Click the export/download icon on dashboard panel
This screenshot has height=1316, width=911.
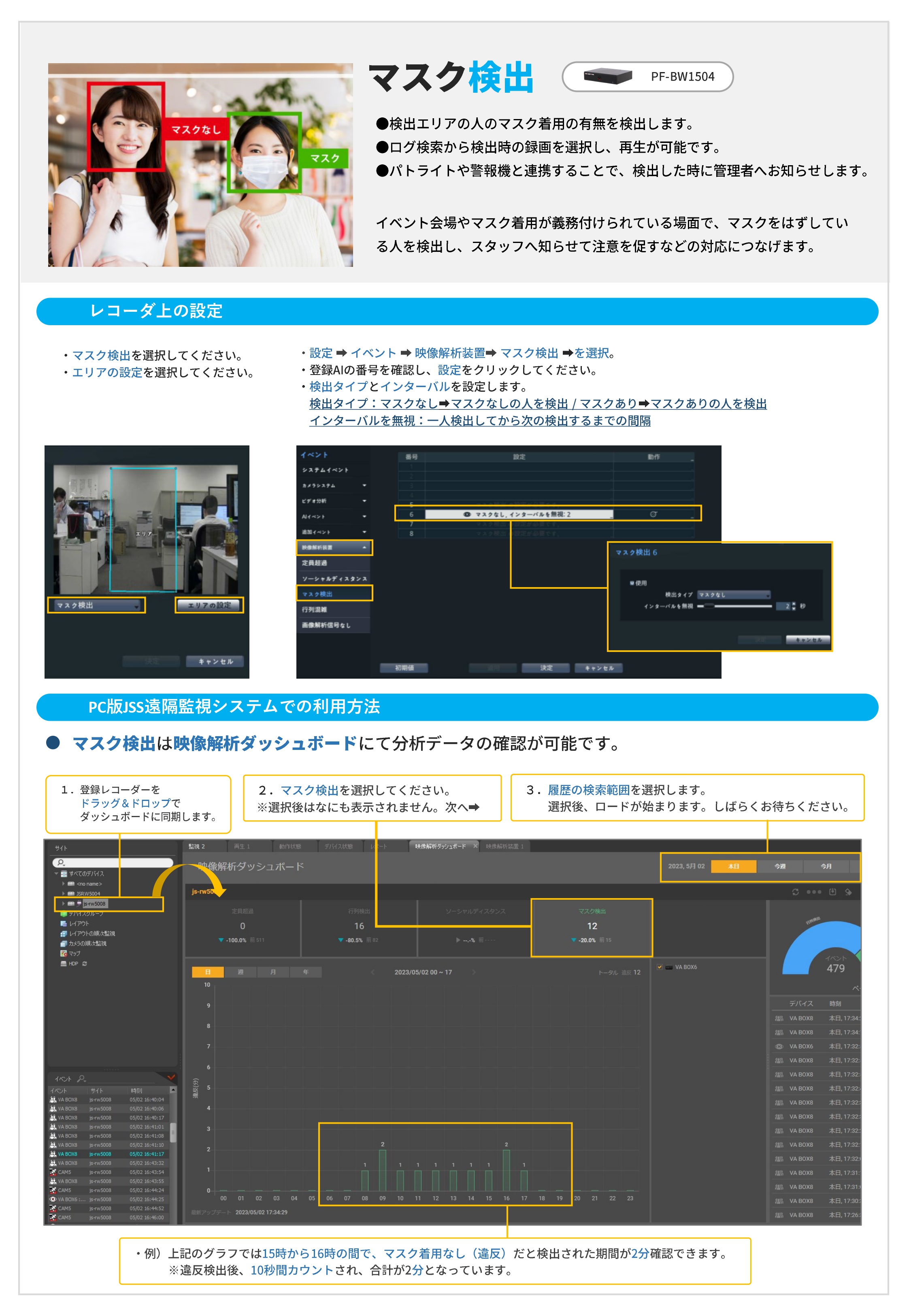833,892
